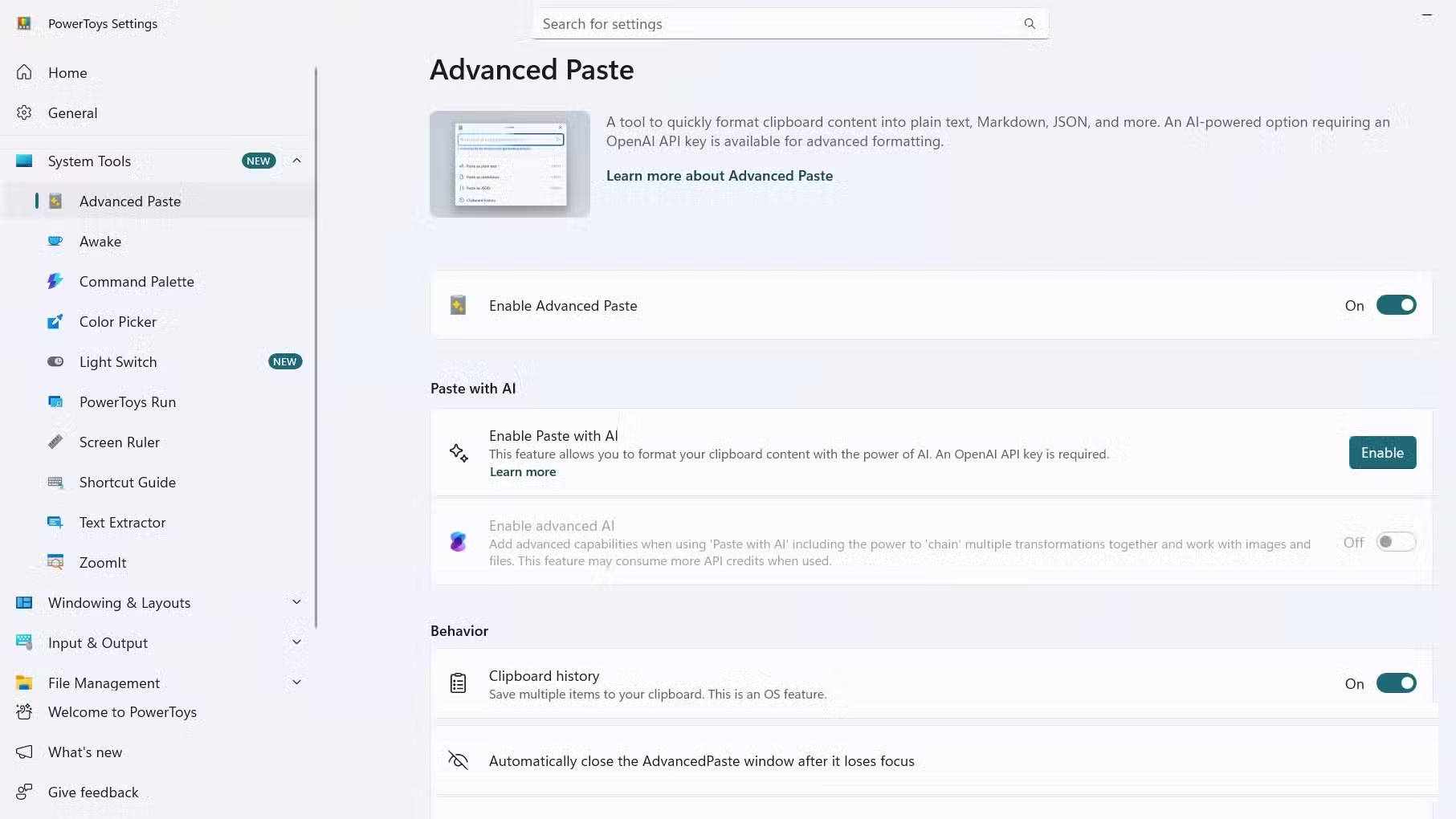
Task: Click the Light Switch NEW badge
Action: point(285,361)
